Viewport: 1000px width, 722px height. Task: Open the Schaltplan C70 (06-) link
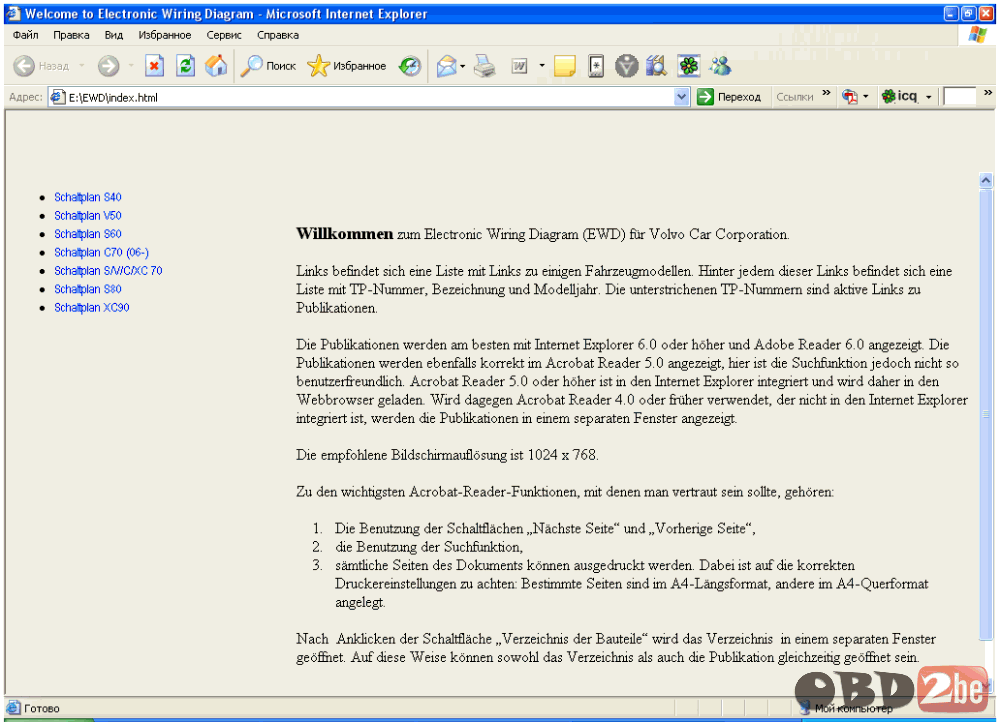pos(101,253)
